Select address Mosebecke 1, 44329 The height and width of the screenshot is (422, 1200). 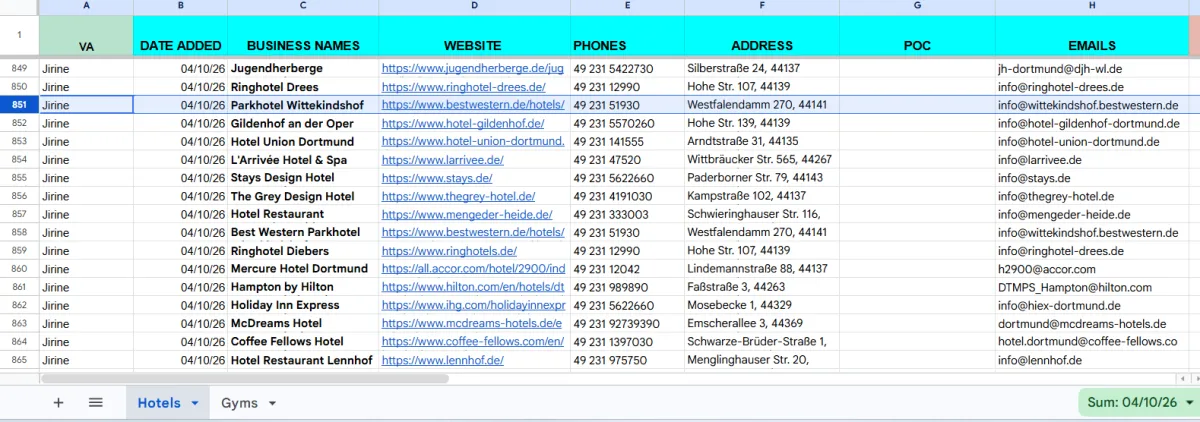[761, 305]
